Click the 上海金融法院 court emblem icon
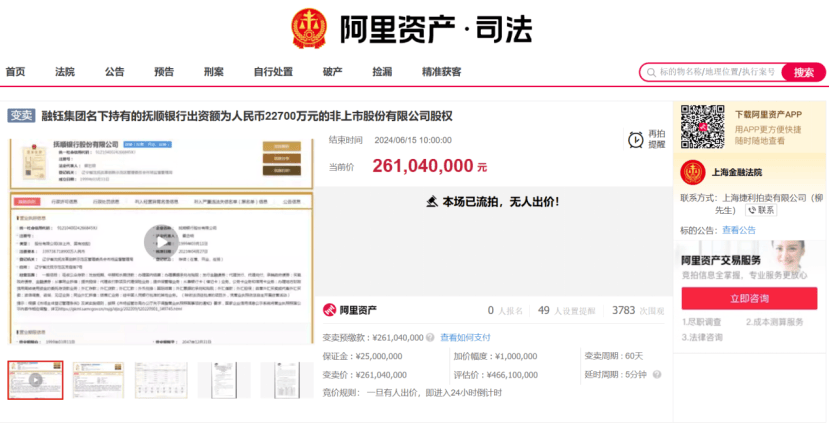829x425 pixels. pyautogui.click(x=693, y=172)
